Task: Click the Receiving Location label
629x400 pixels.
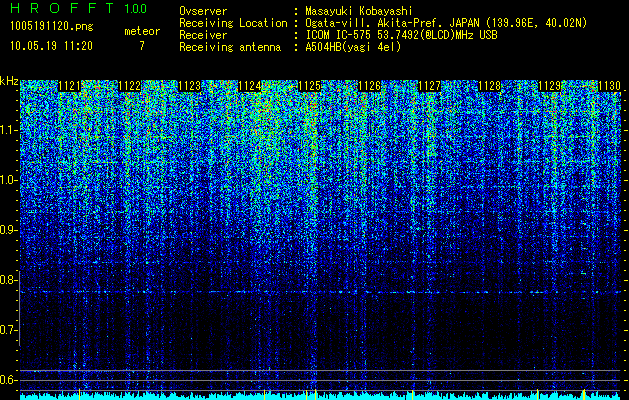Action: 233,23
